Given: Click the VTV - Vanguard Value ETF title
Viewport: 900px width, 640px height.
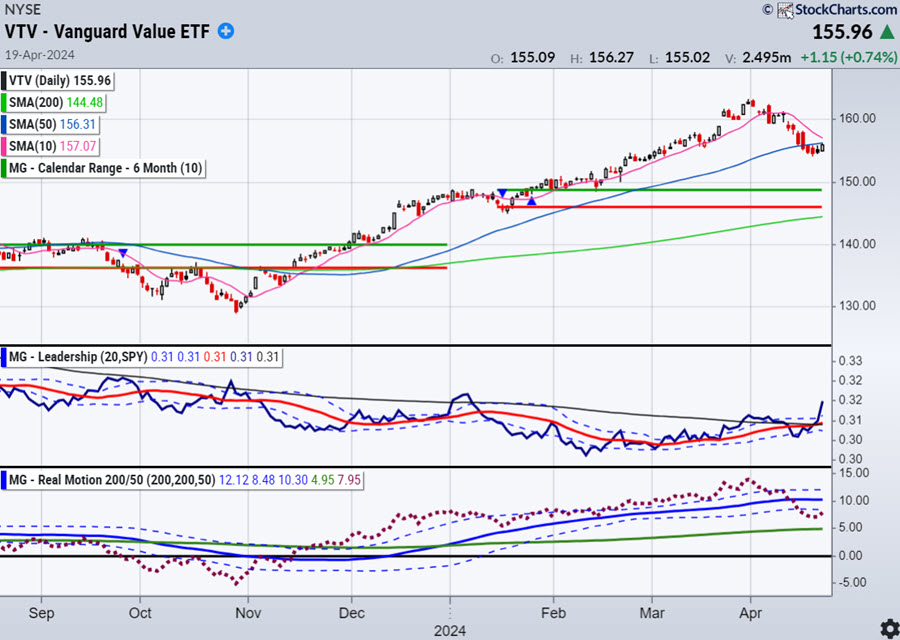Looking at the screenshot, I should tap(107, 32).
